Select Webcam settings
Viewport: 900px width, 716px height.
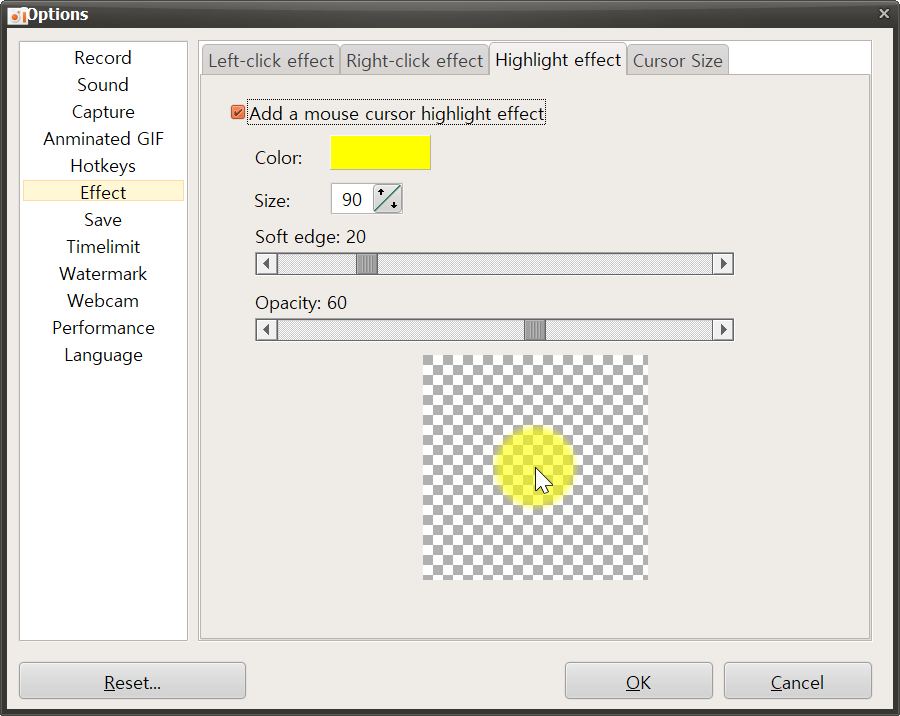pos(102,300)
